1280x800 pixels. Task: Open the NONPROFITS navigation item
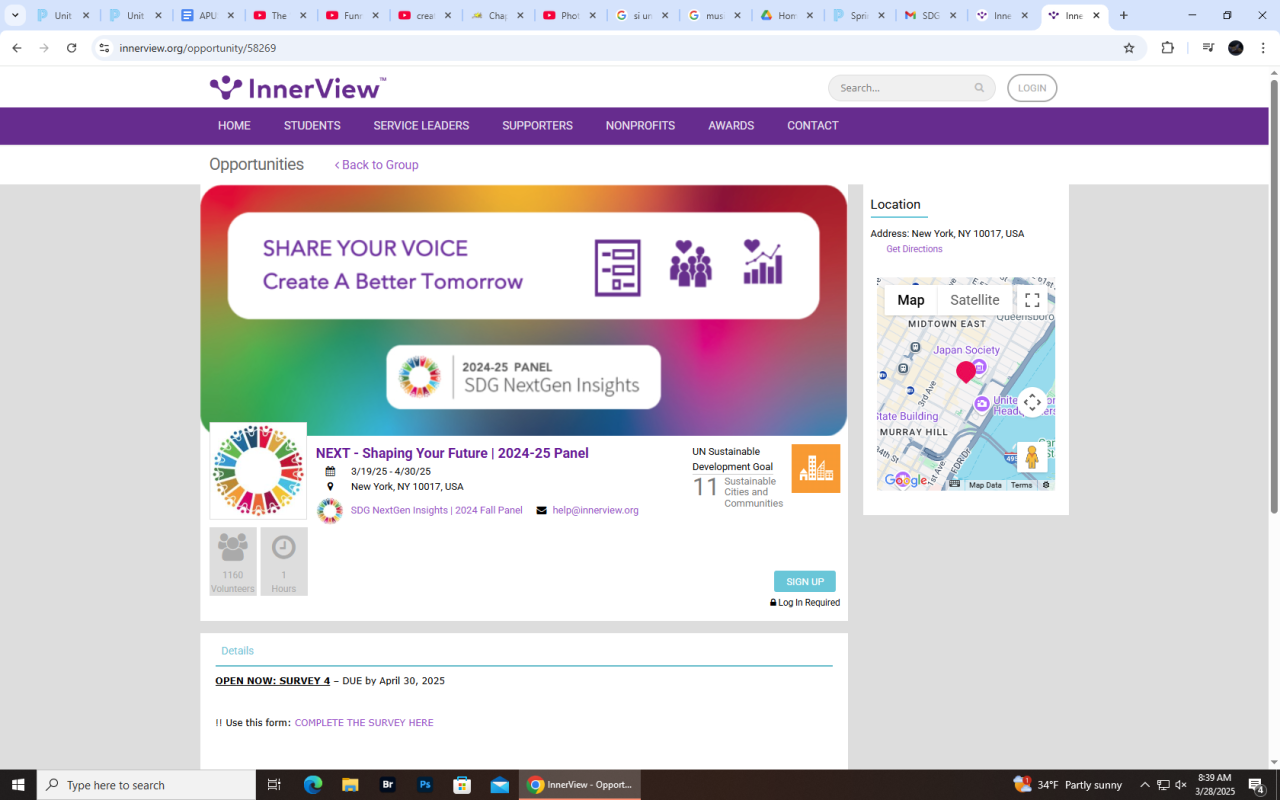coord(640,126)
